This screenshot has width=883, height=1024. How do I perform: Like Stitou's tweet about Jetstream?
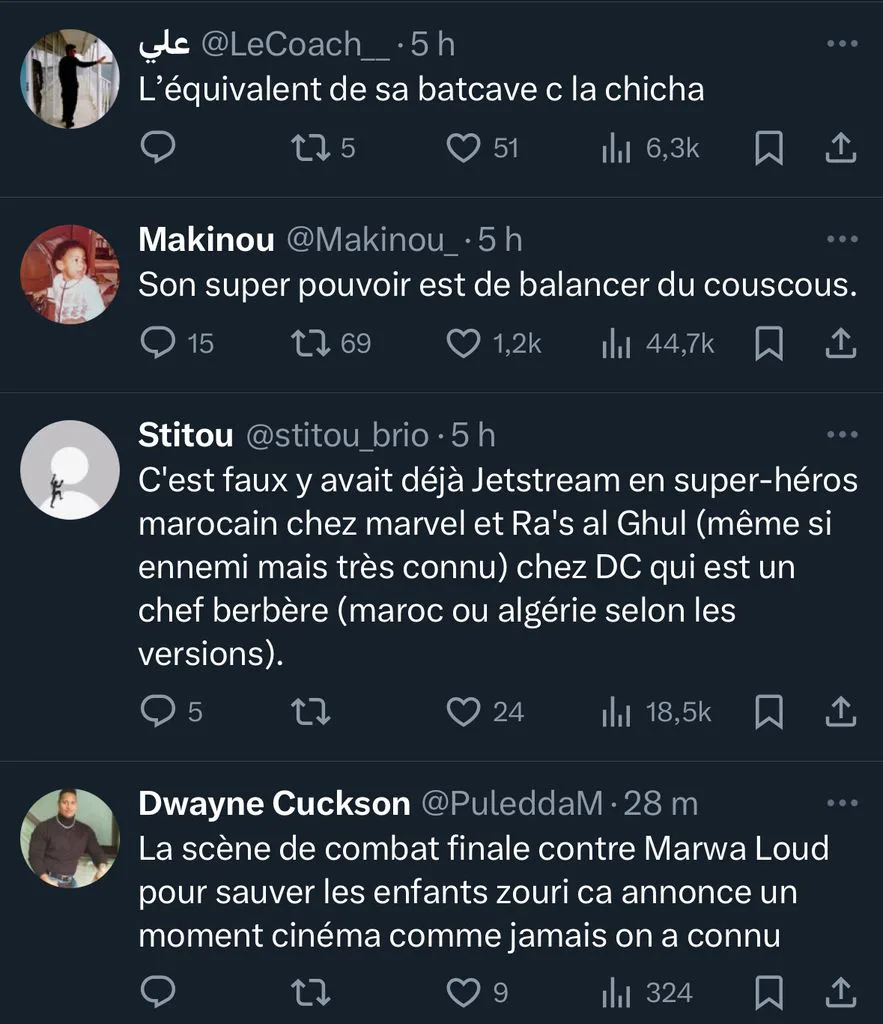coord(463,712)
